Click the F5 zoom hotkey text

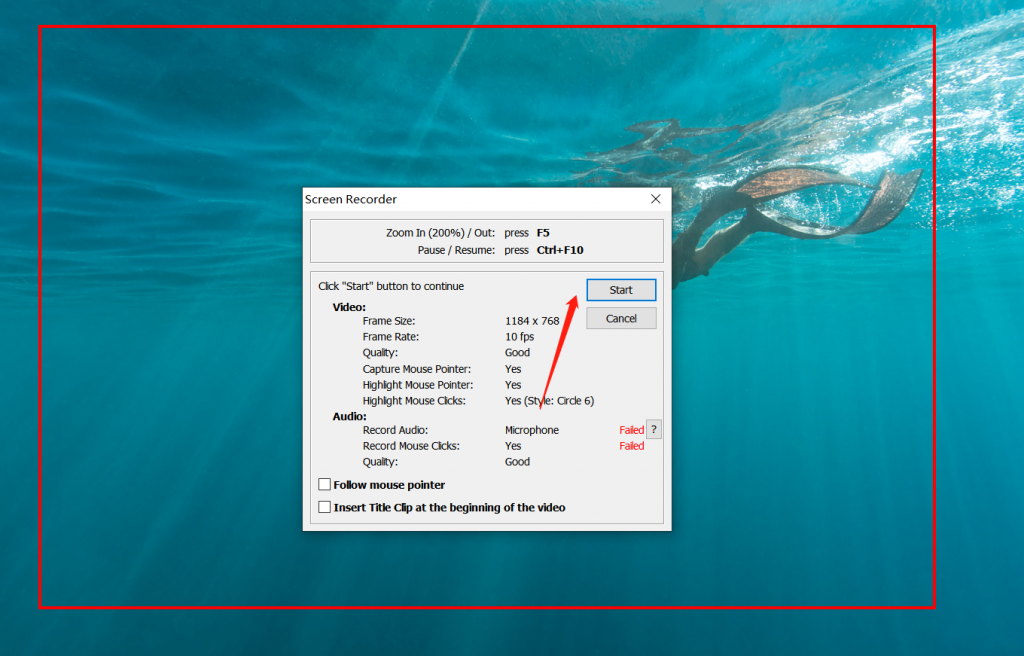click(543, 233)
